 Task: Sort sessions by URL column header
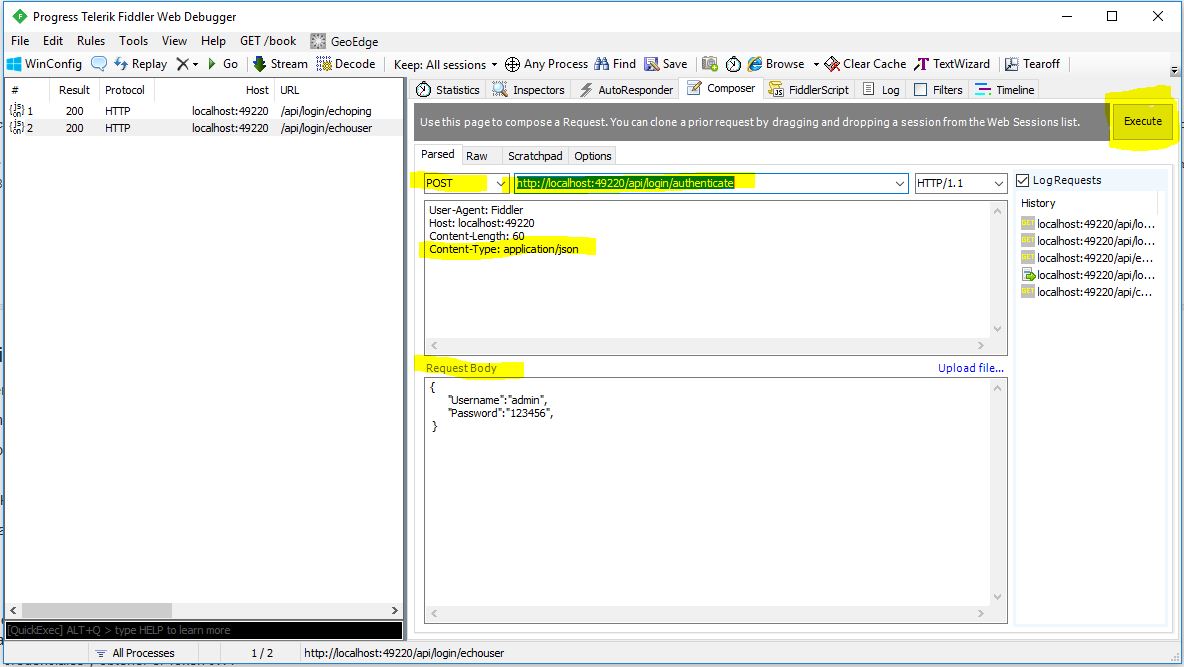pos(338,90)
